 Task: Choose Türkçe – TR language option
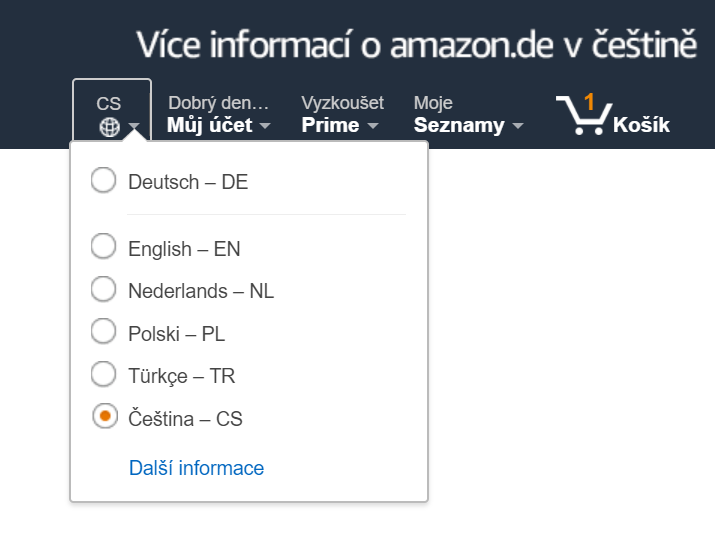[x=163, y=375]
